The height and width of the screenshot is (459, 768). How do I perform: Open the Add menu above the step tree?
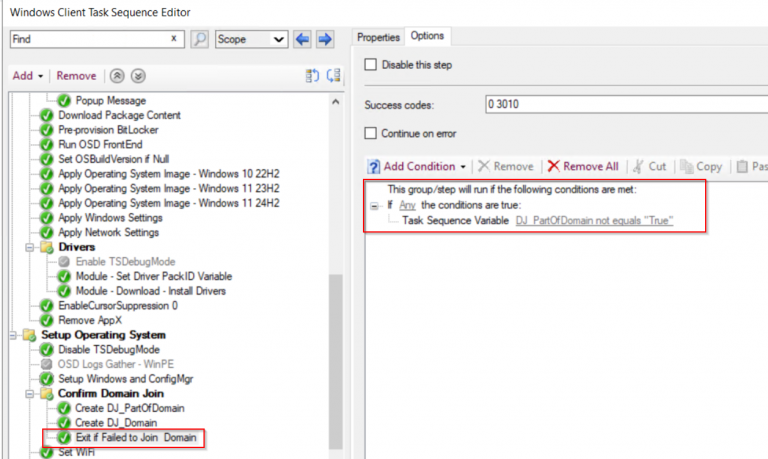pyautogui.click(x=28, y=76)
